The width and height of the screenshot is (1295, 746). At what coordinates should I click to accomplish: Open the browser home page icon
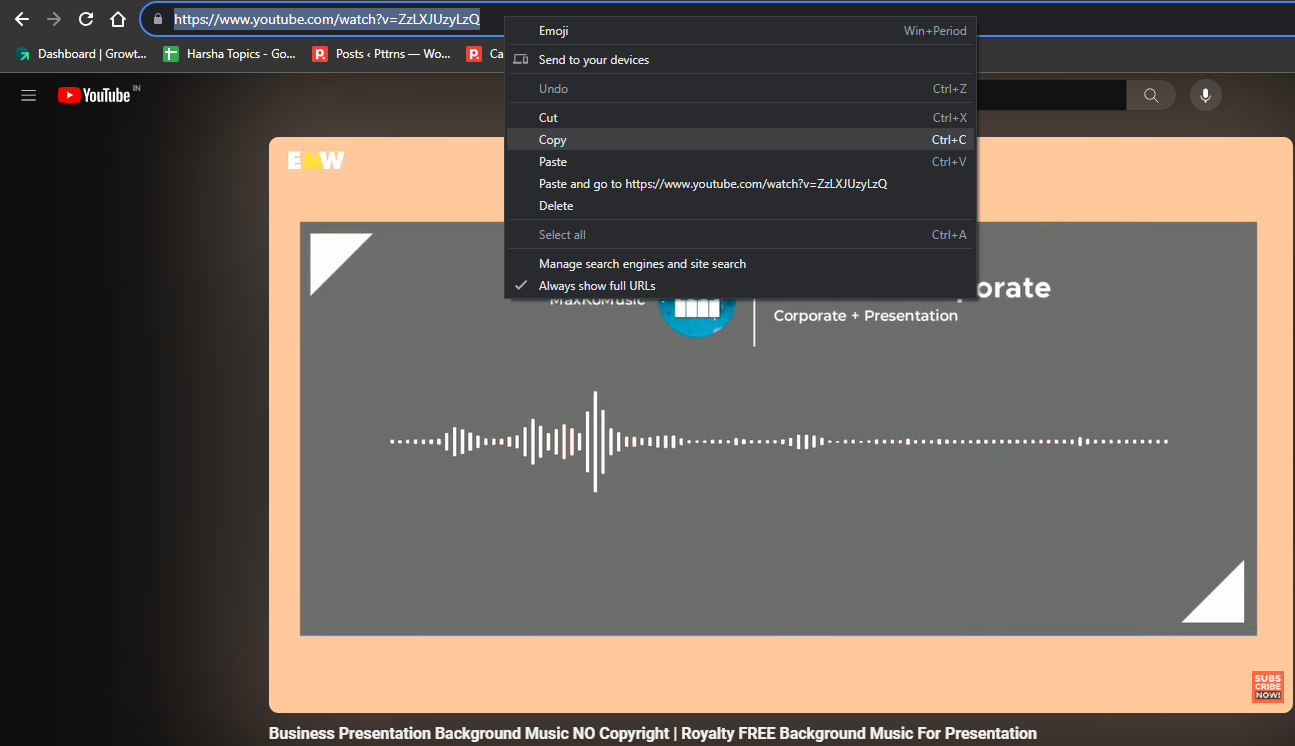118,19
